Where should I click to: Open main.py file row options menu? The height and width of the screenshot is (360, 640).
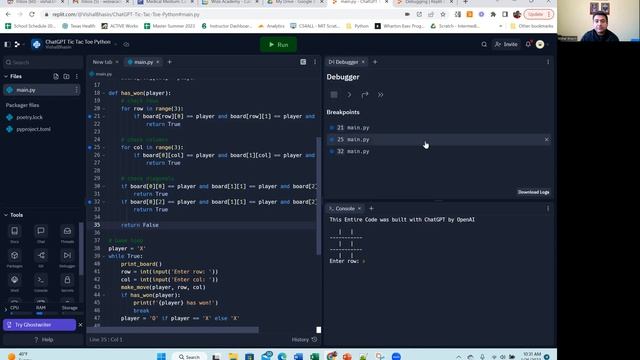pos(76,90)
